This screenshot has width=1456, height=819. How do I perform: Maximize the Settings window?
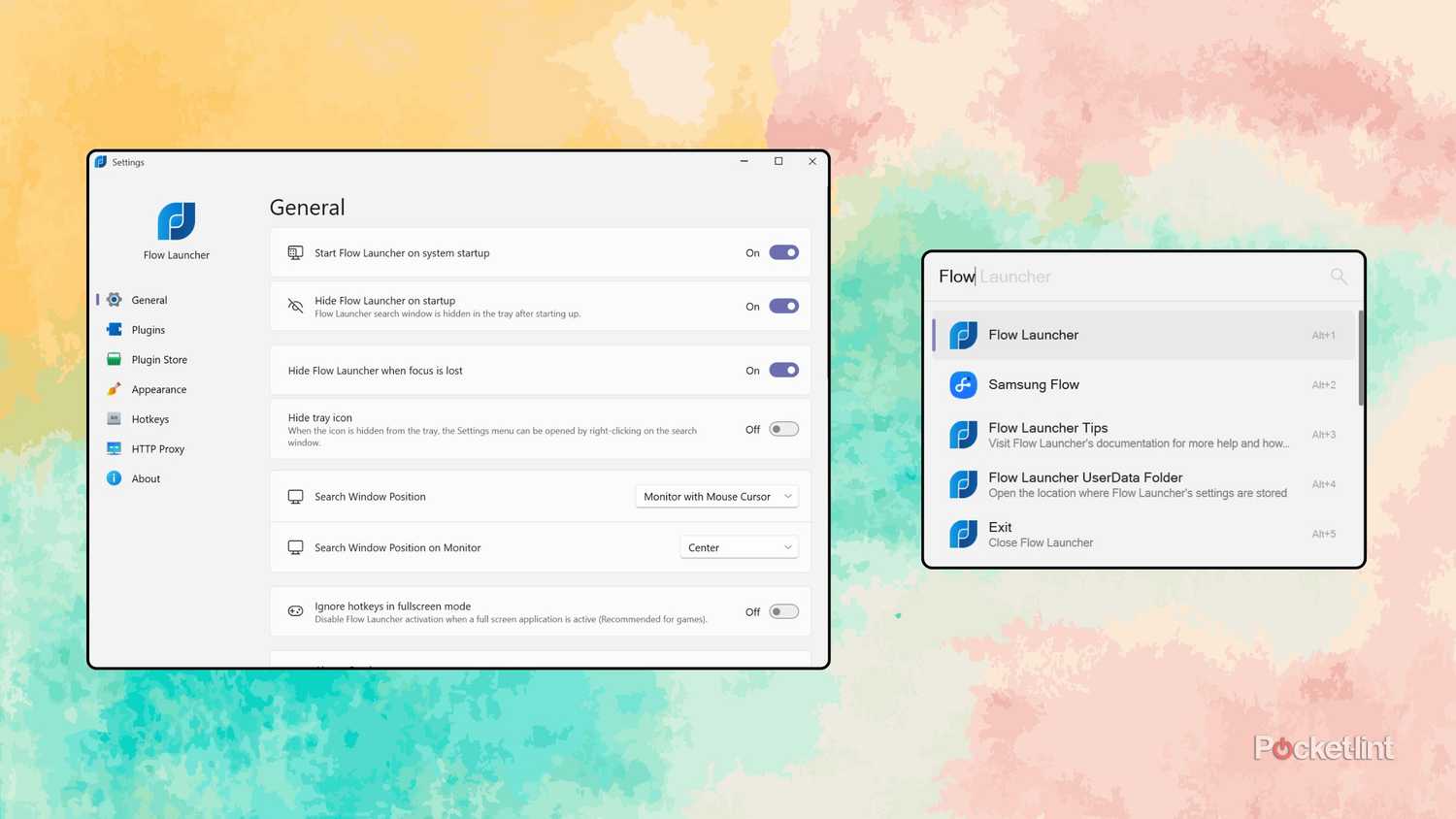coord(778,161)
